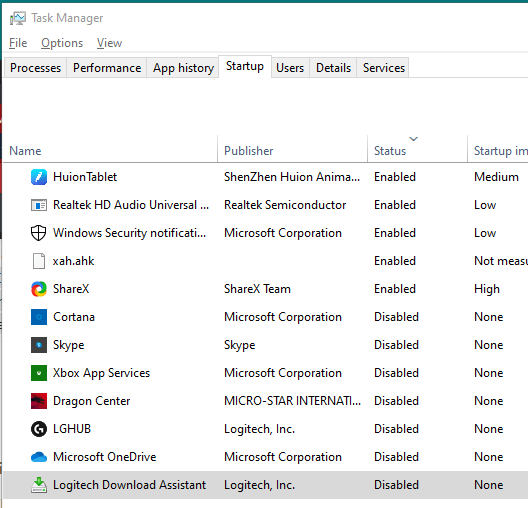Viewport: 528px width, 508px height.
Task: Click the Logitech Download Assistant icon
Action: [x=39, y=485]
